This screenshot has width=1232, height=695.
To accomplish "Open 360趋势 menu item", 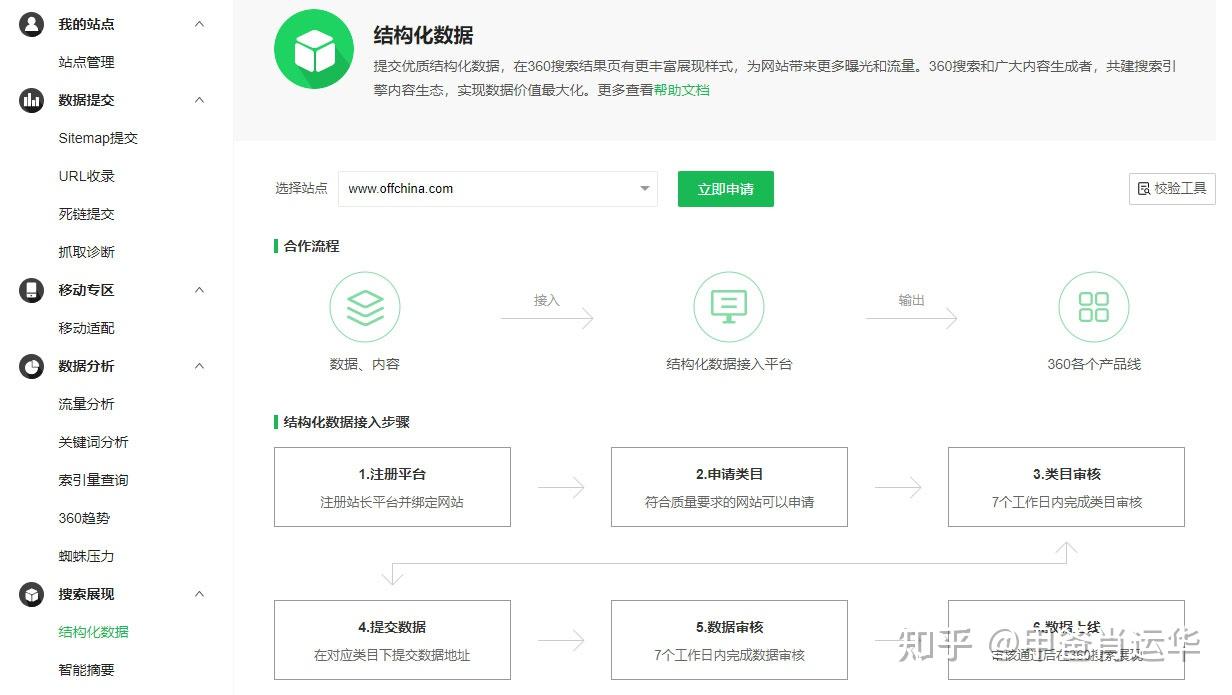I will (x=84, y=518).
